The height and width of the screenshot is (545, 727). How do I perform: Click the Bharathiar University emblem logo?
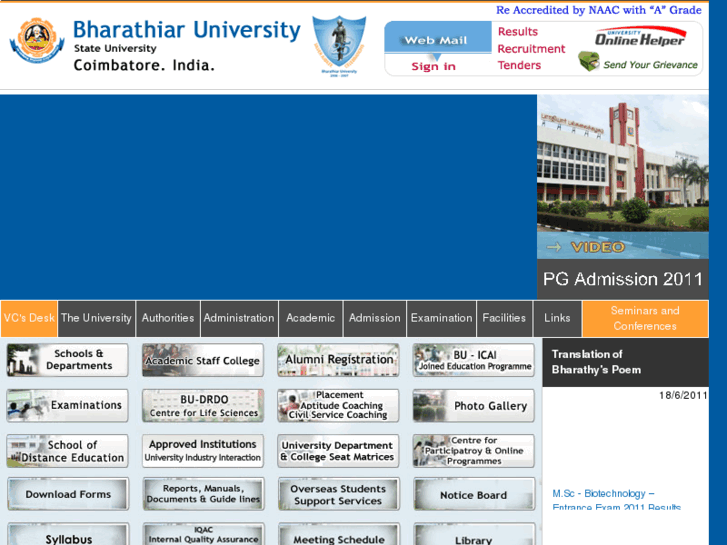tap(37, 41)
